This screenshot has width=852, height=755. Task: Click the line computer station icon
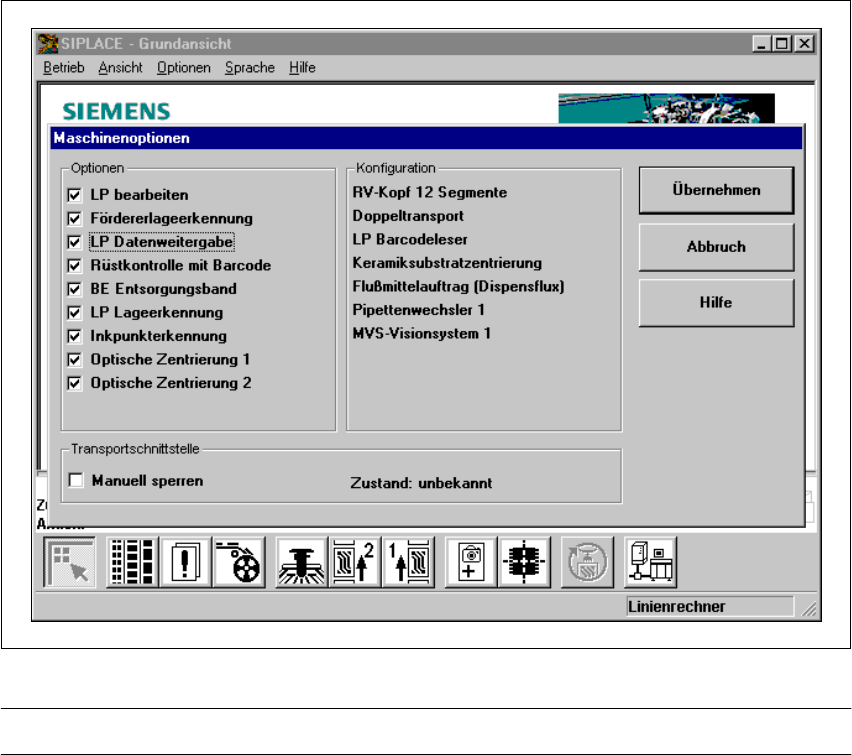click(x=650, y=562)
